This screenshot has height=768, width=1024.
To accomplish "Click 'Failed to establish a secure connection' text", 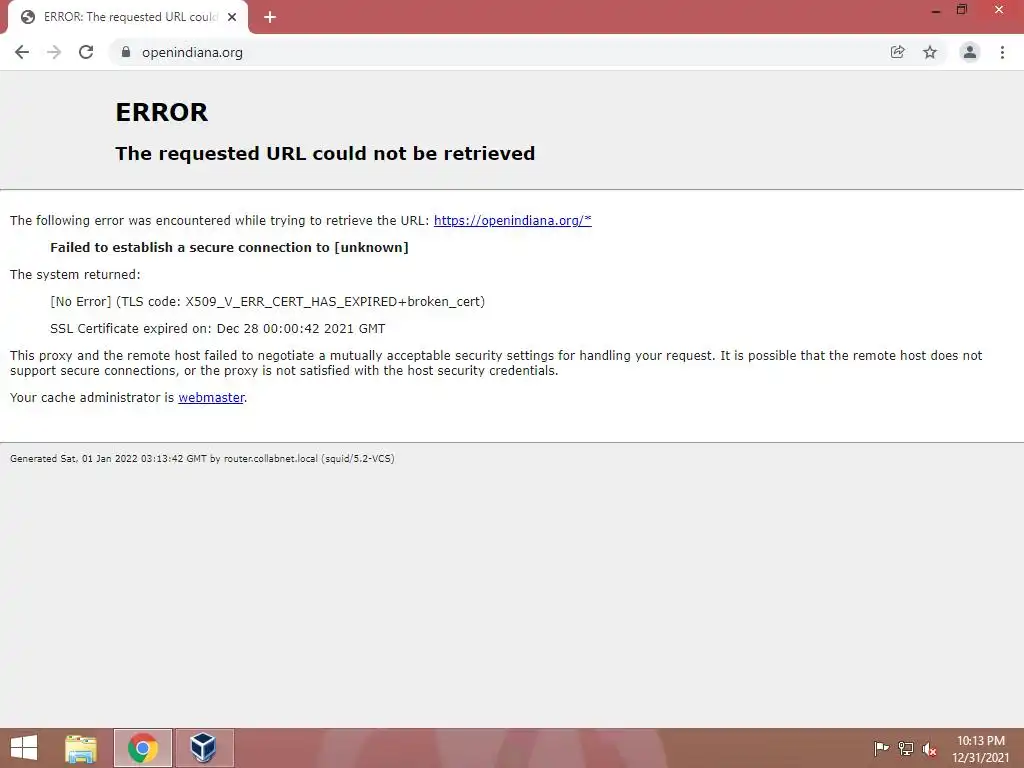I will tap(229, 248).
